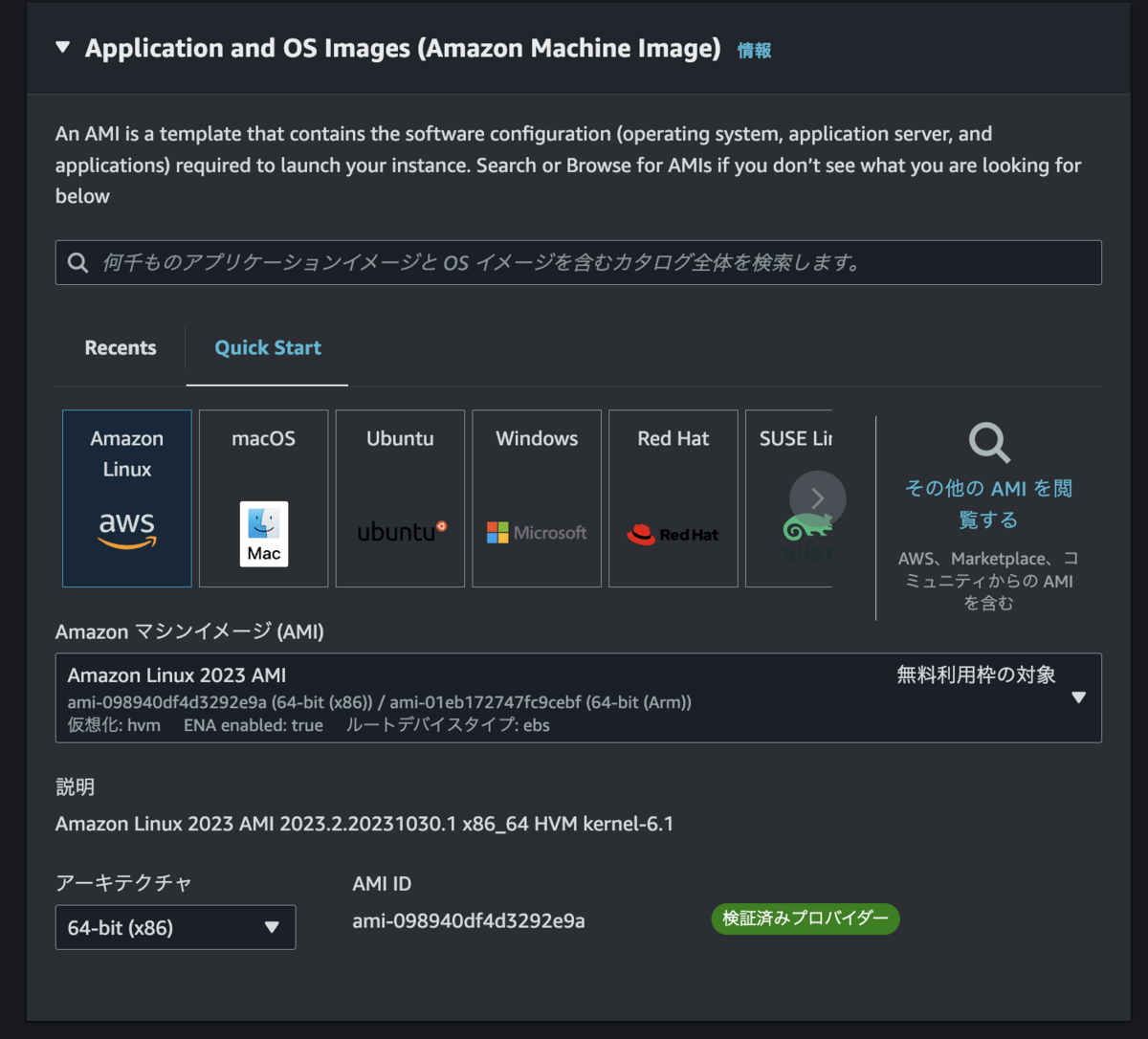Viewport: 1148px width, 1039px height.
Task: Click the description Amazon Linux 2023 AMI 2023.2.20231030.1 text
Action: click(364, 824)
